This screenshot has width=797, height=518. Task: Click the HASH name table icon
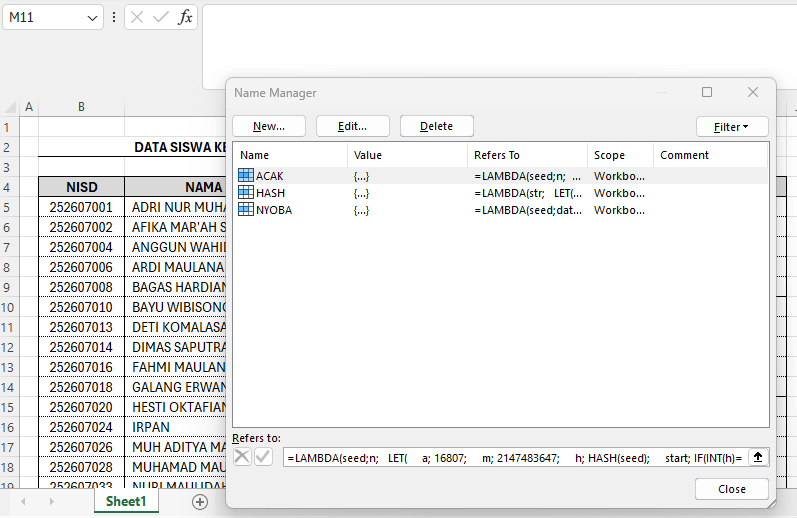246,193
